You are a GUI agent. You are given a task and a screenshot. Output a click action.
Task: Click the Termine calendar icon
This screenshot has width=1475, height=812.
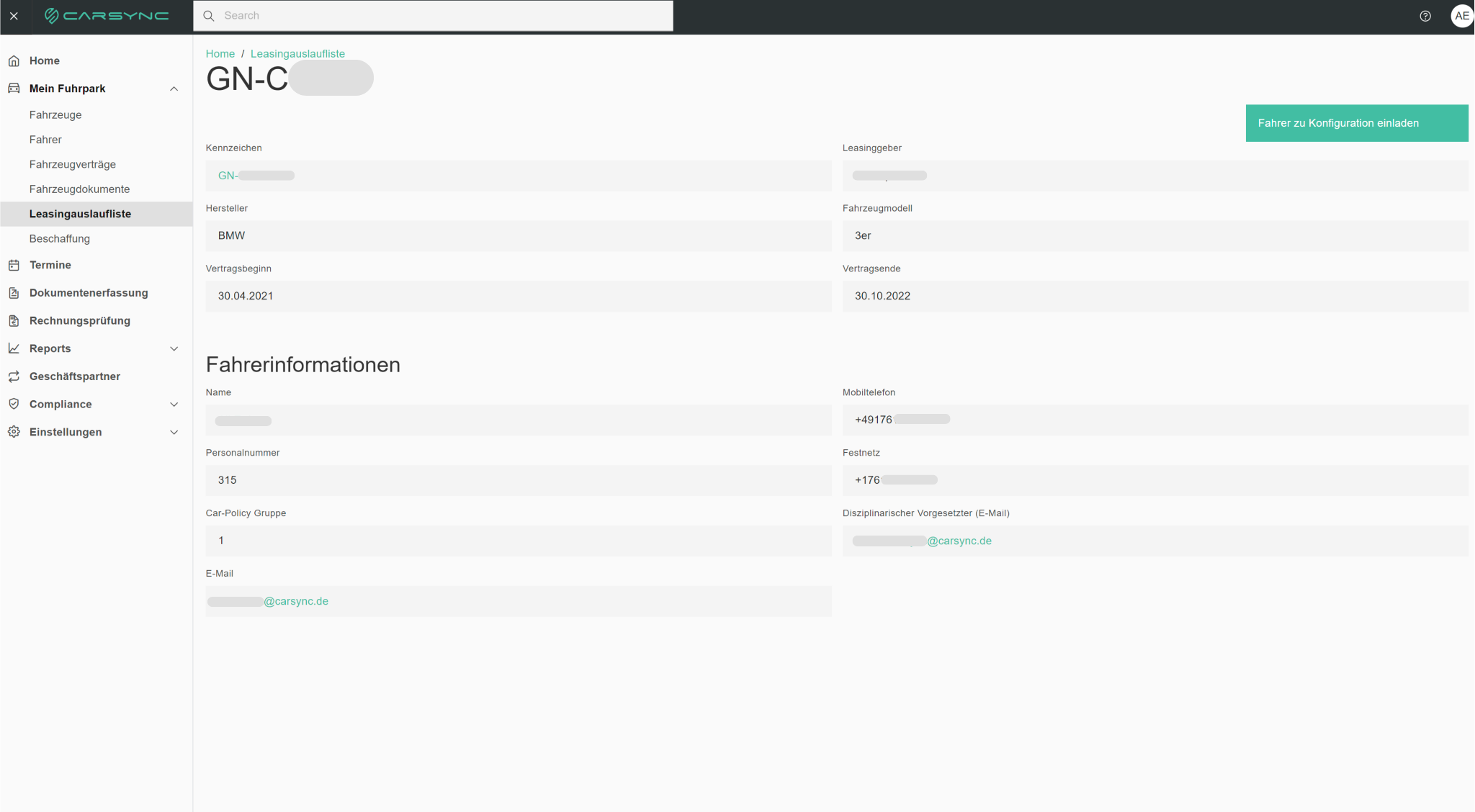click(x=14, y=266)
